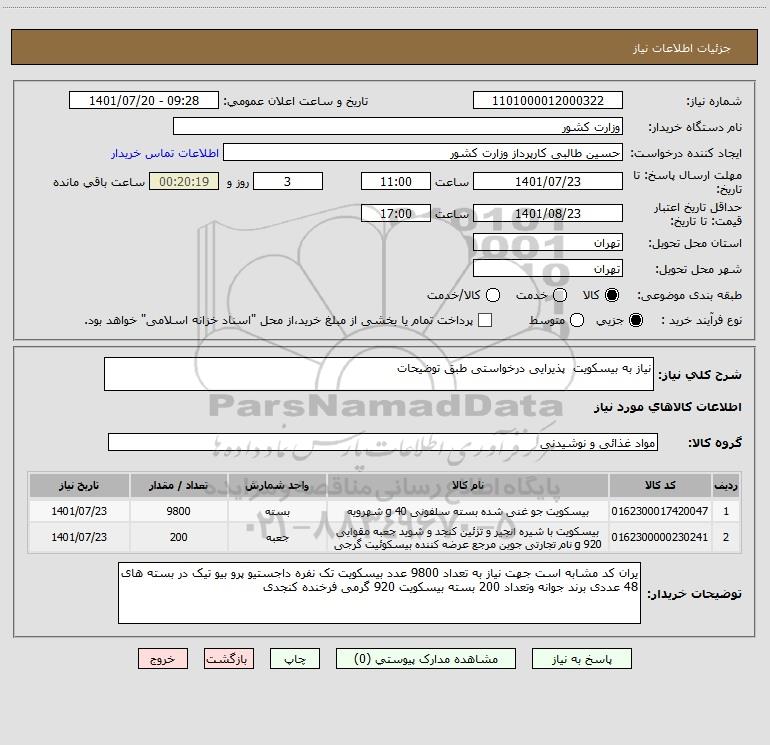Open the اطلاعات تماس خریدار link

pyautogui.click(x=165, y=153)
